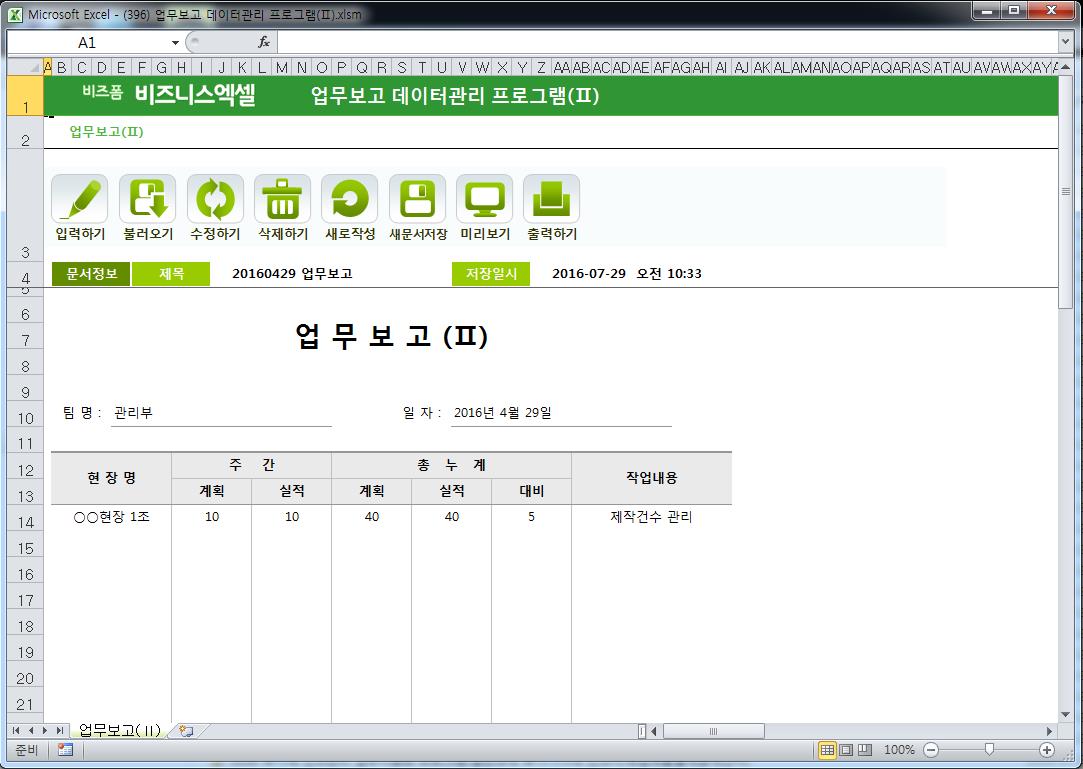1083x769 pixels.
Task: Select the 대비 value 5 cell
Action: pos(531,517)
